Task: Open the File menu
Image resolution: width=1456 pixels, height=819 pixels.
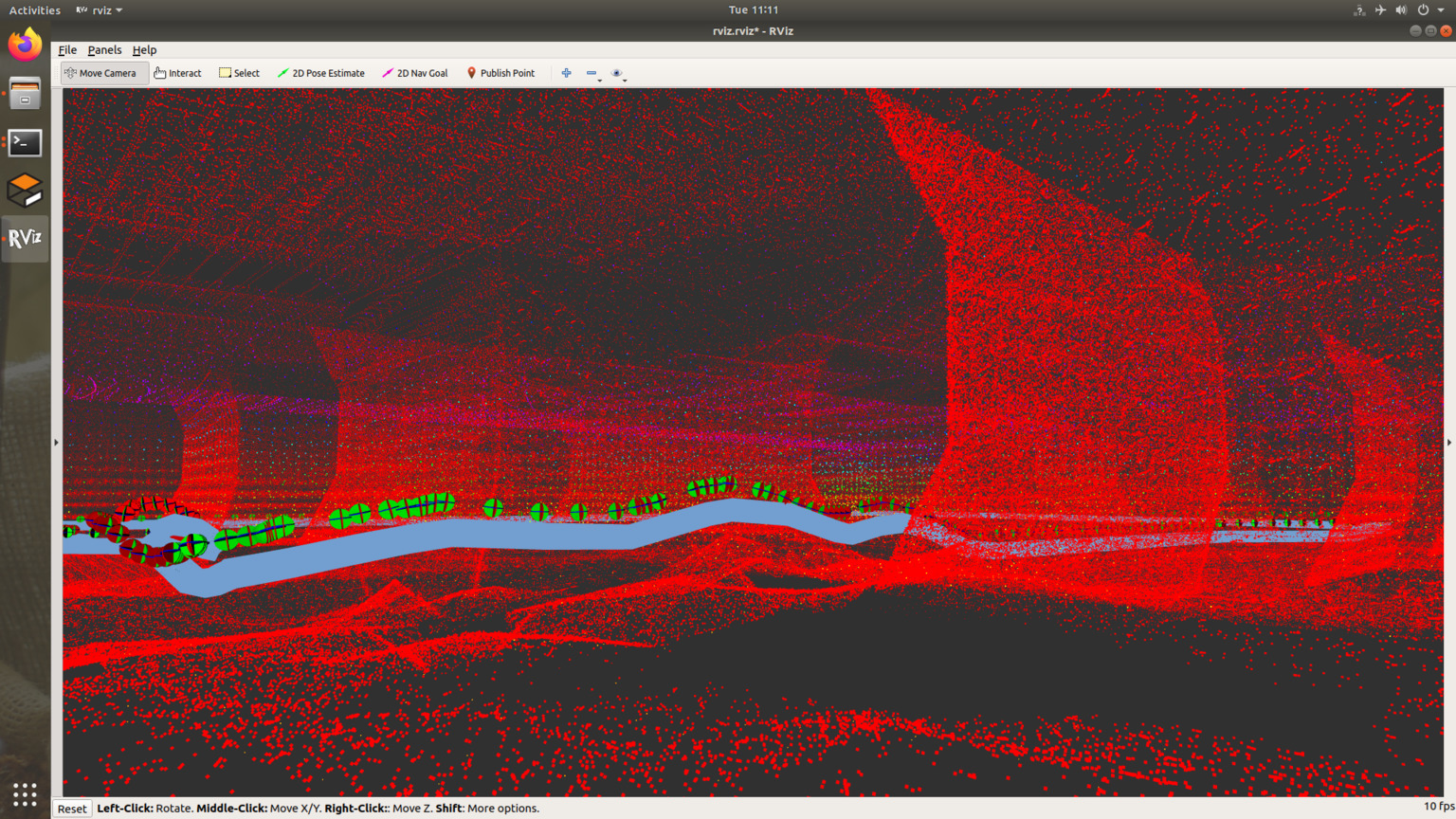Action: 67,49
